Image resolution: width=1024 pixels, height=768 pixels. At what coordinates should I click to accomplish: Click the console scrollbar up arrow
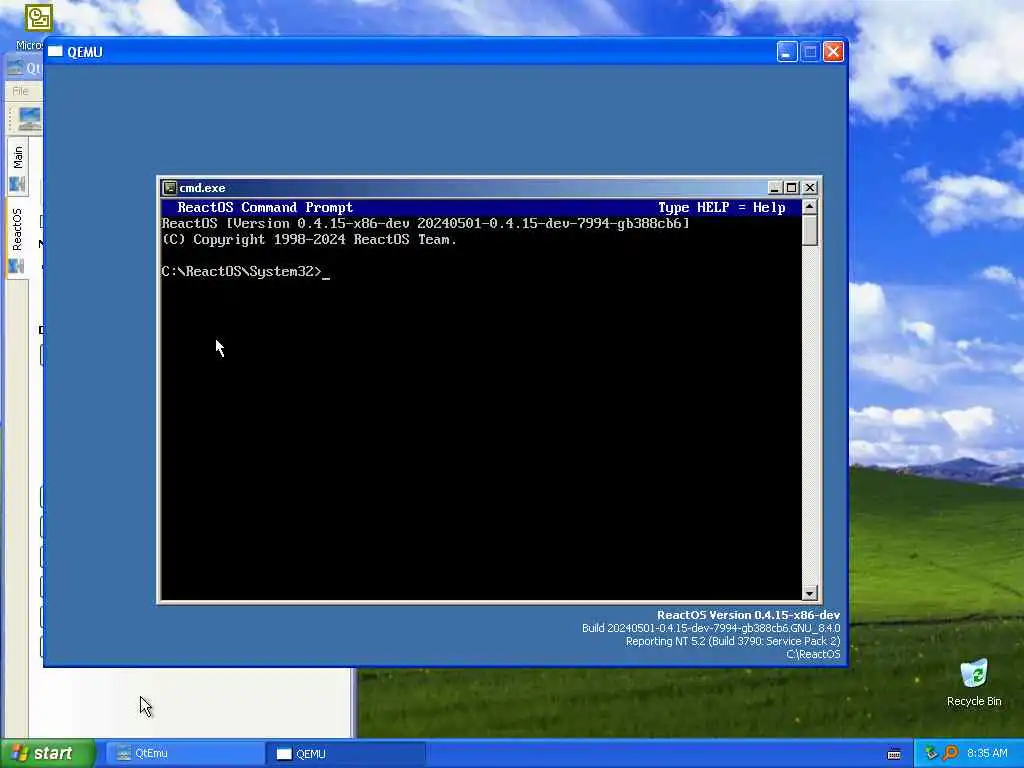(x=809, y=207)
